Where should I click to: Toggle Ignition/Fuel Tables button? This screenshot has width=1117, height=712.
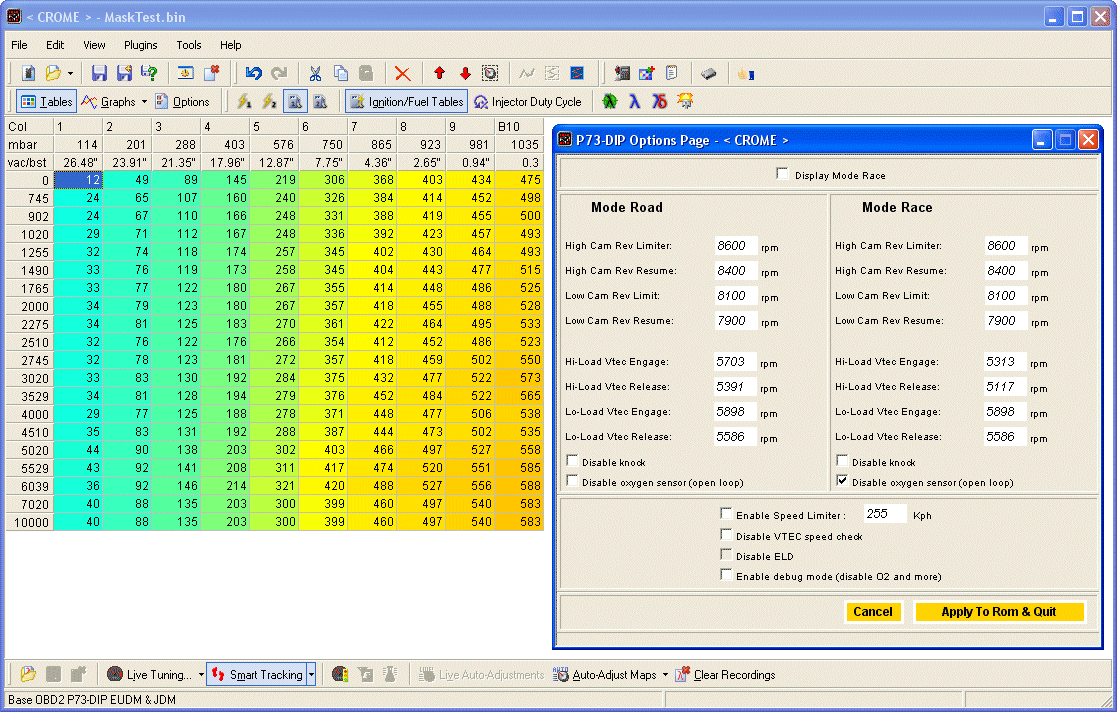point(407,102)
